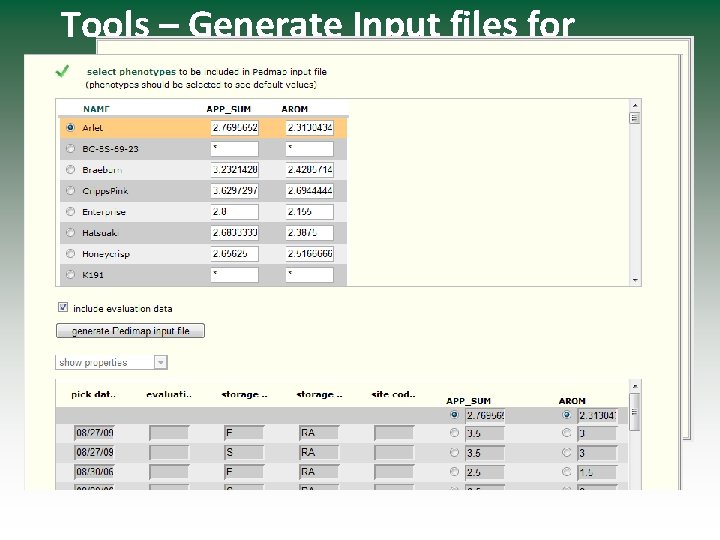Viewport: 720px width, 540px height.
Task: Click Braeburn APP_SUM value field
Action: point(235,170)
